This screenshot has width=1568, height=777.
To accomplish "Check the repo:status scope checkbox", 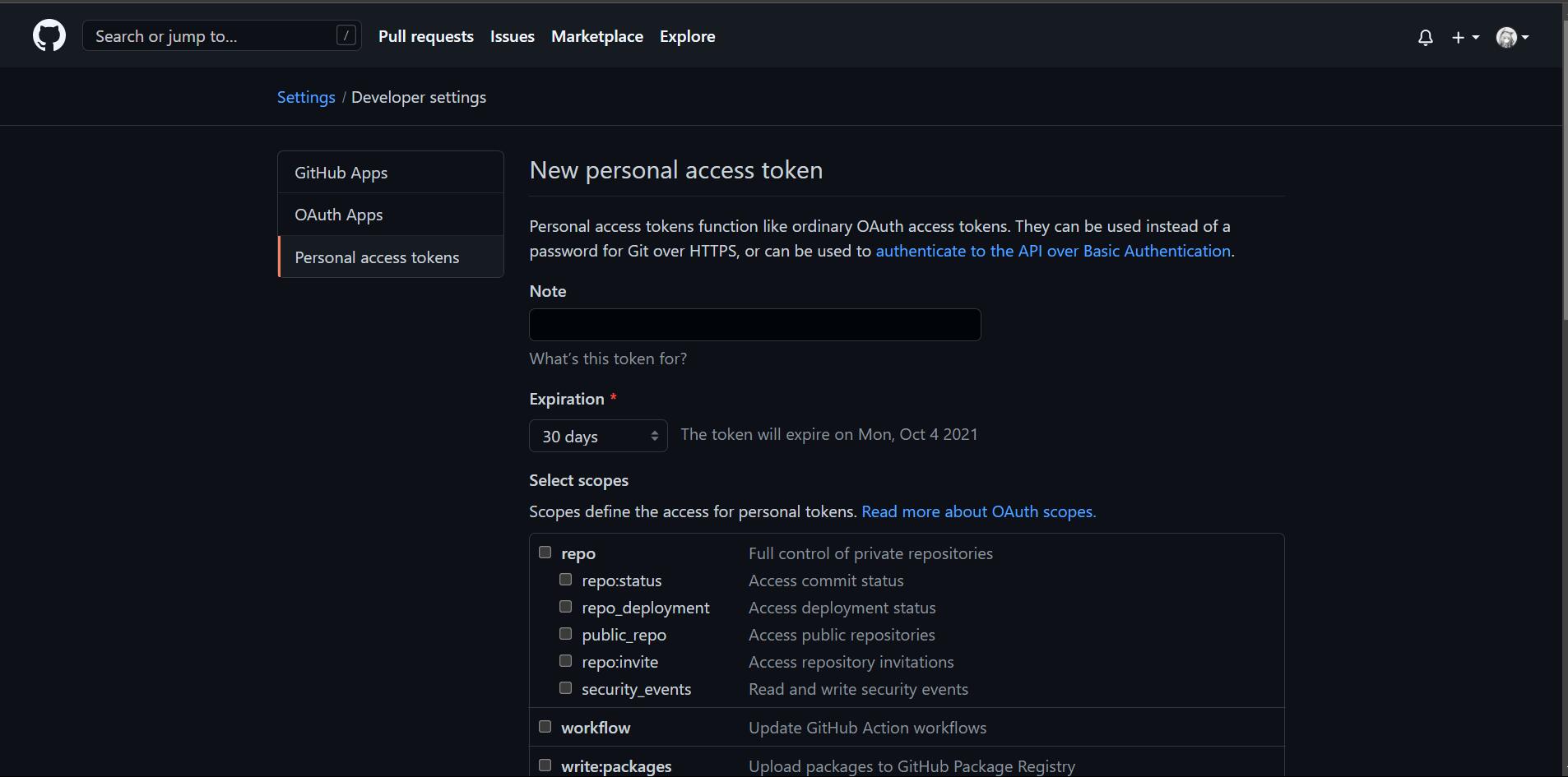I will coord(565,580).
